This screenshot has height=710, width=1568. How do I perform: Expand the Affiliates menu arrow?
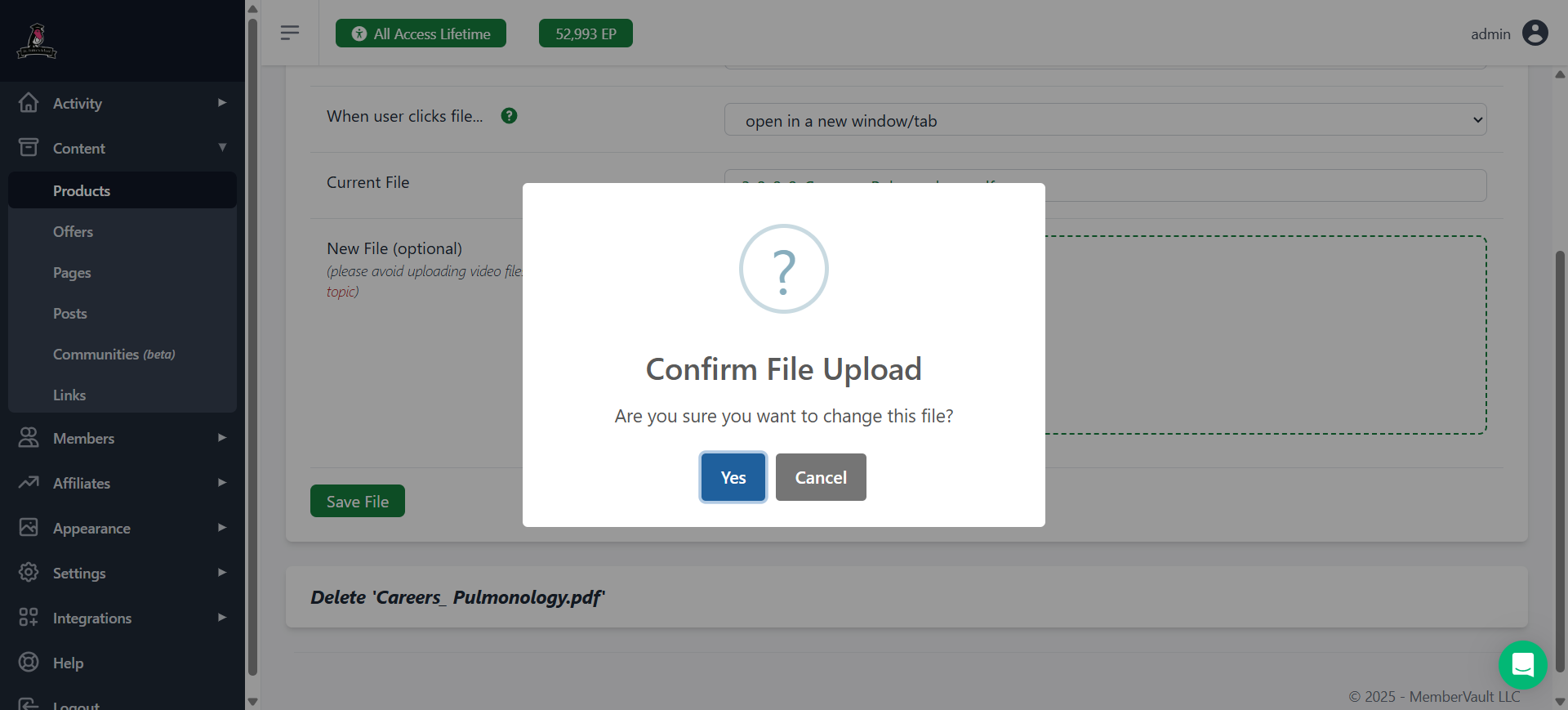(222, 482)
